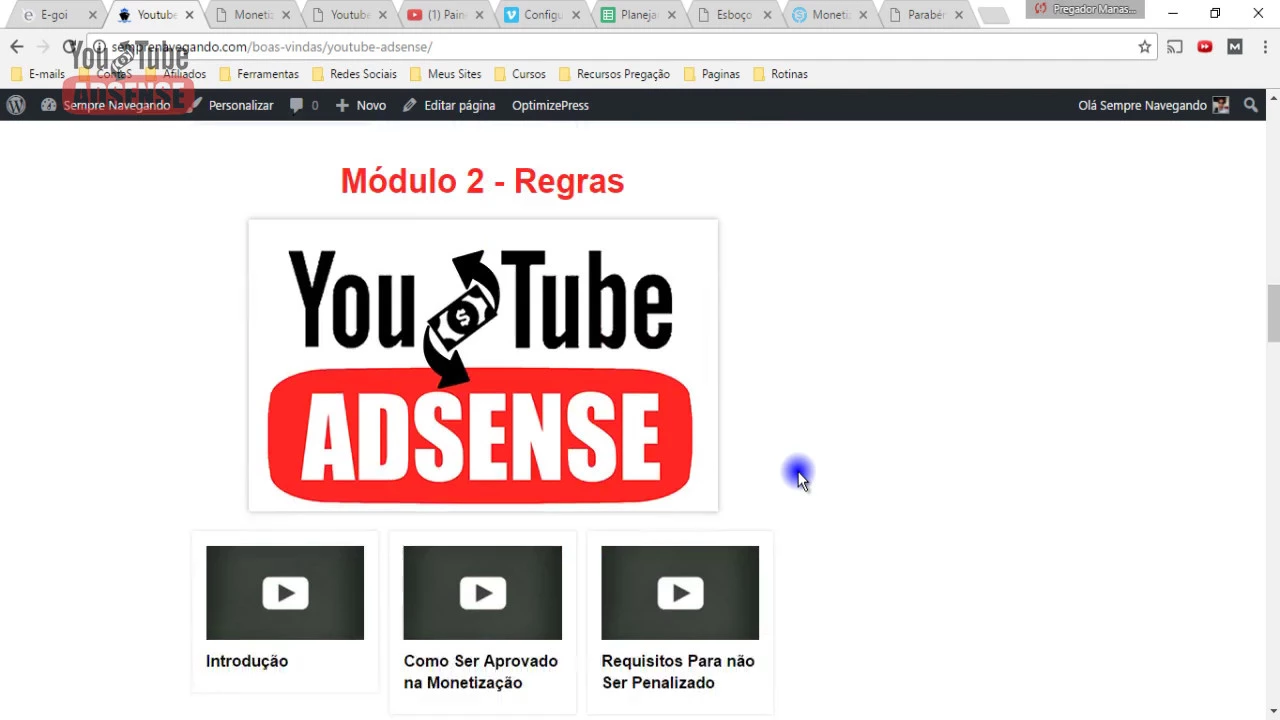
Task: Click the page vertical scrollbar thumb
Action: 1273,313
